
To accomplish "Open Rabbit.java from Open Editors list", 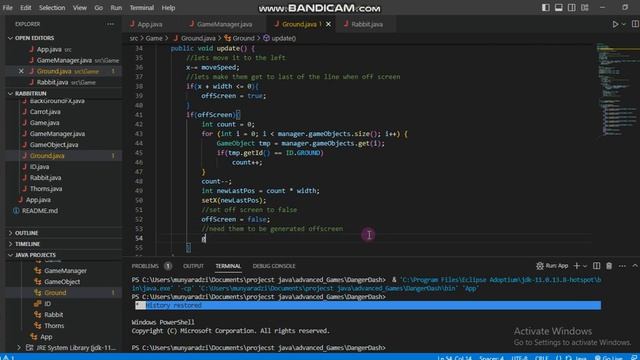I will (x=52, y=82).
